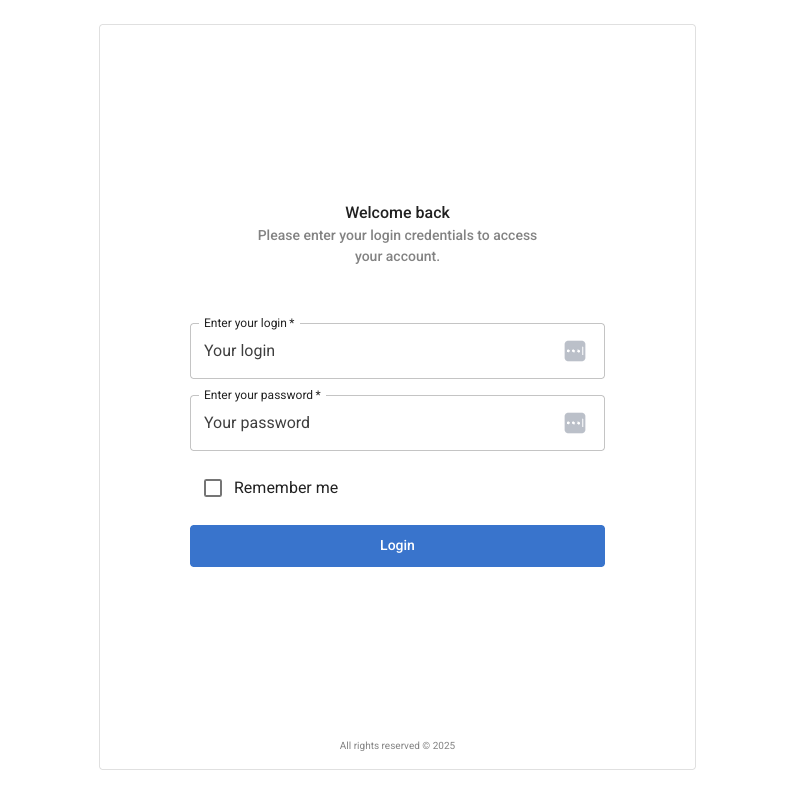Click the "Your password" placeholder text
Screen dimensions: 800x793
click(257, 423)
